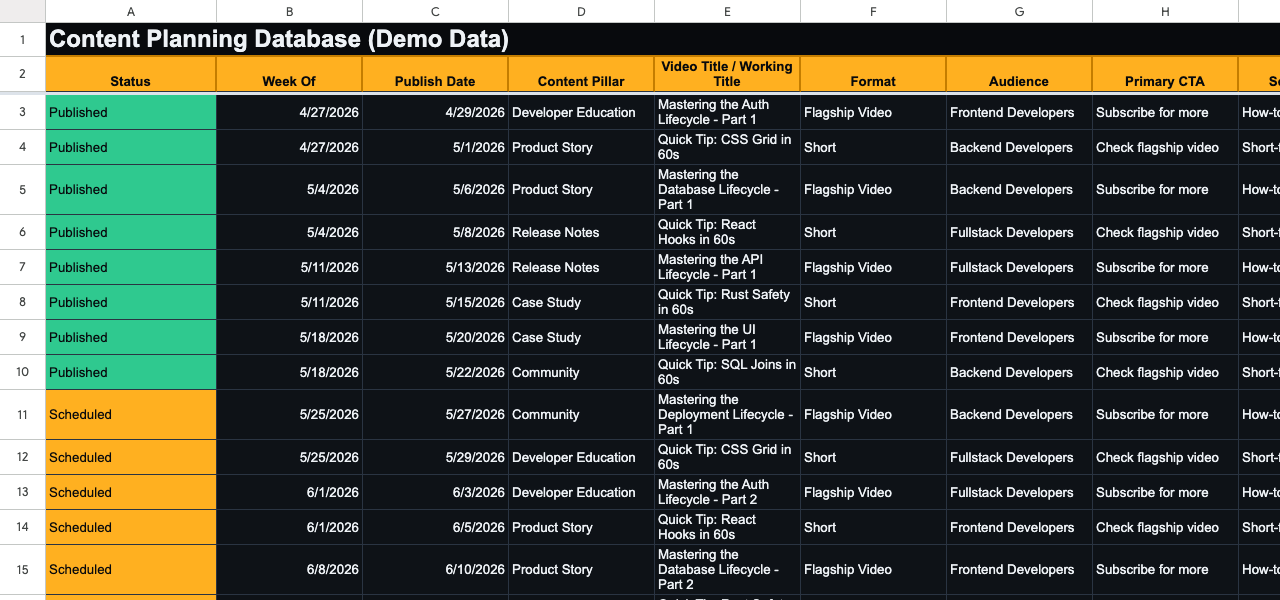Click Week Of 5/4/2026 in row 5
This screenshot has width=1280, height=600.
tap(289, 189)
